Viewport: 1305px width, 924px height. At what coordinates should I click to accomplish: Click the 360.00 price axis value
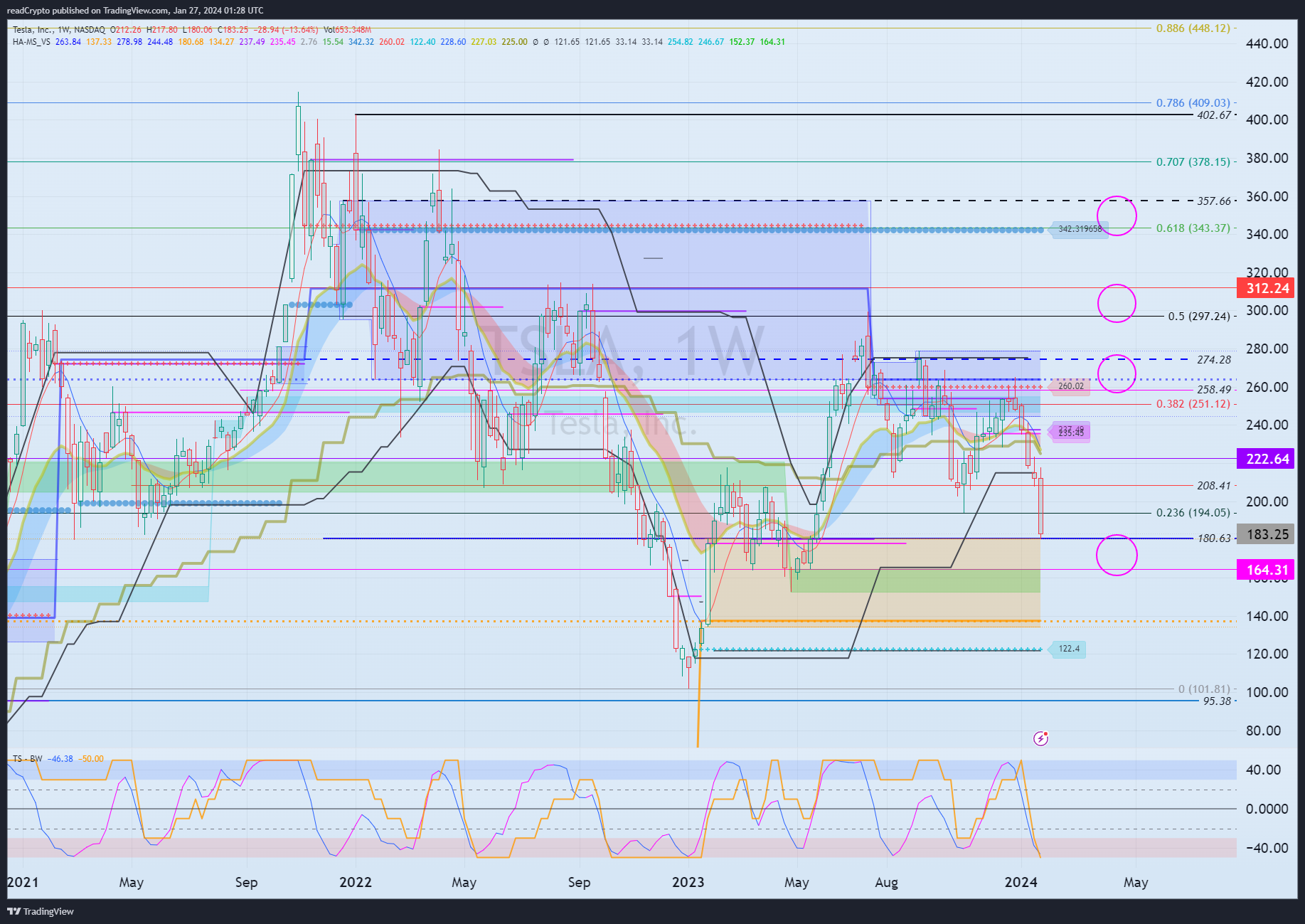coord(1267,197)
